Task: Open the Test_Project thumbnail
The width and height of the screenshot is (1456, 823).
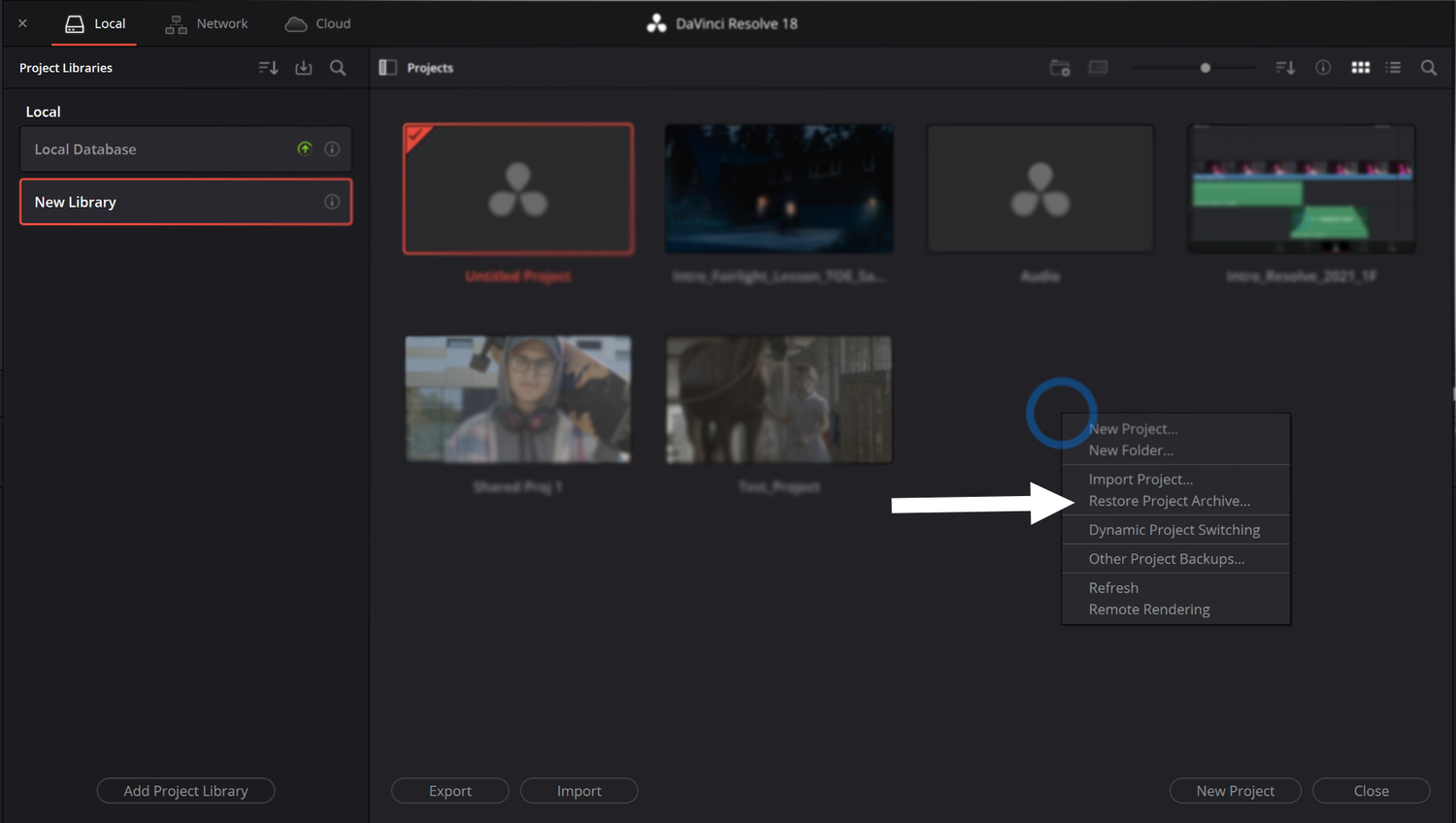Action: (778, 399)
